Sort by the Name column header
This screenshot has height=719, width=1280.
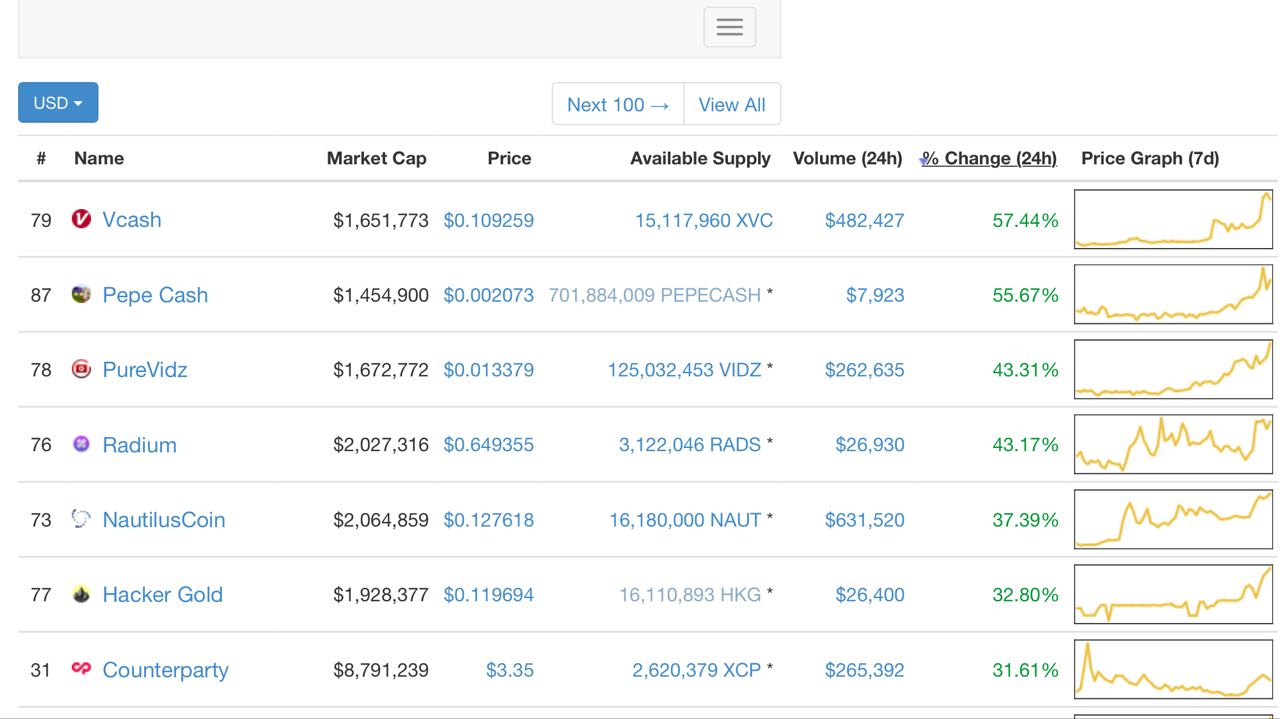click(x=99, y=158)
